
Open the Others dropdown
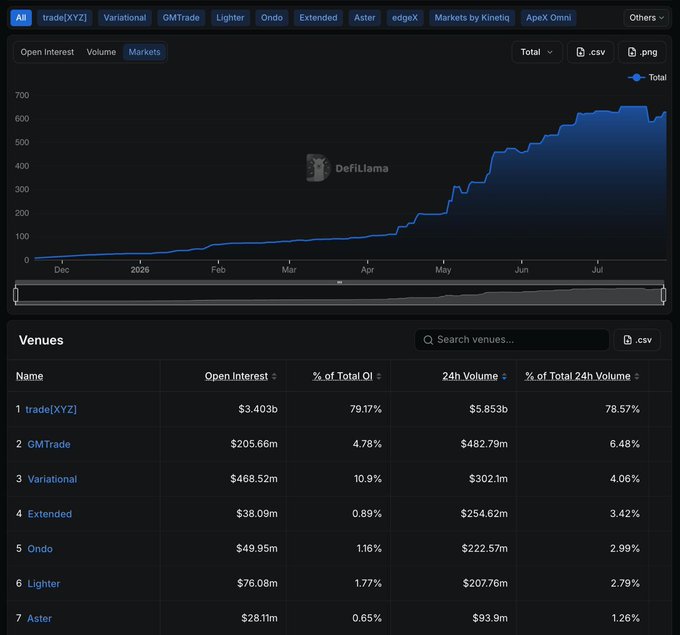pos(646,18)
